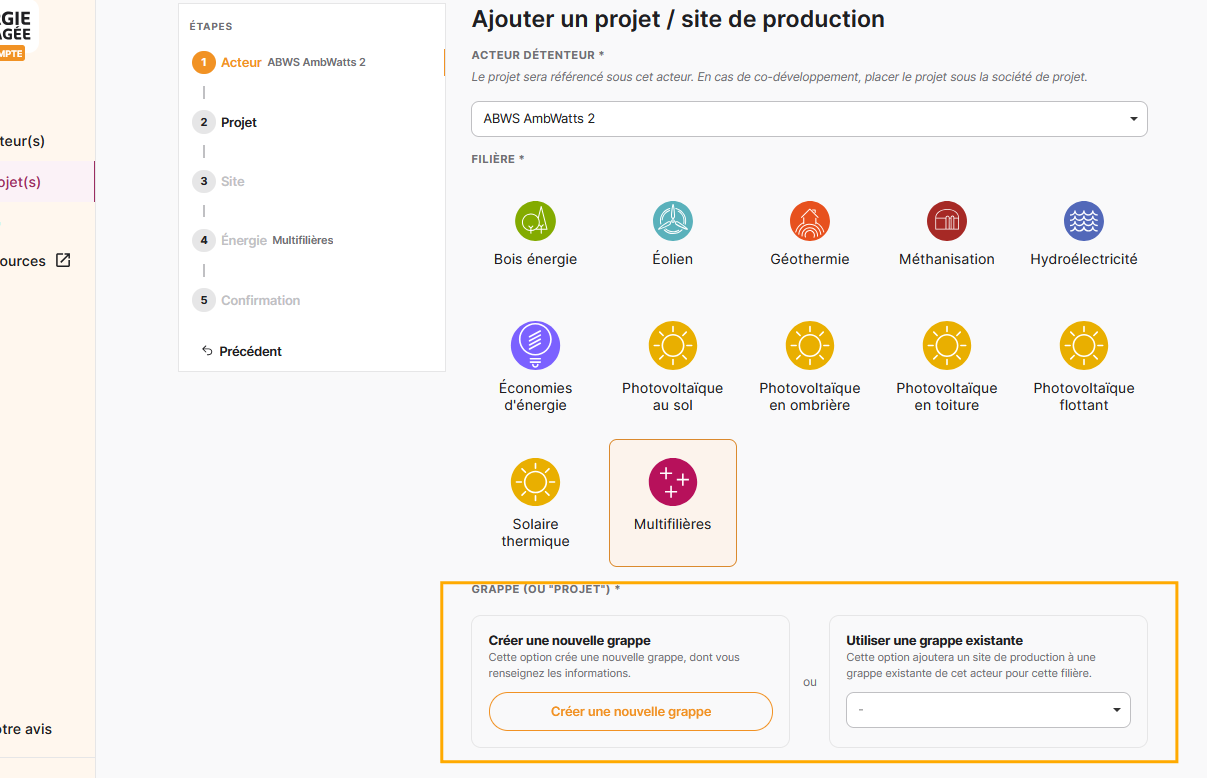
Task: Open the ojet(s) sidebar menu item
Action: pyautogui.click(x=47, y=182)
